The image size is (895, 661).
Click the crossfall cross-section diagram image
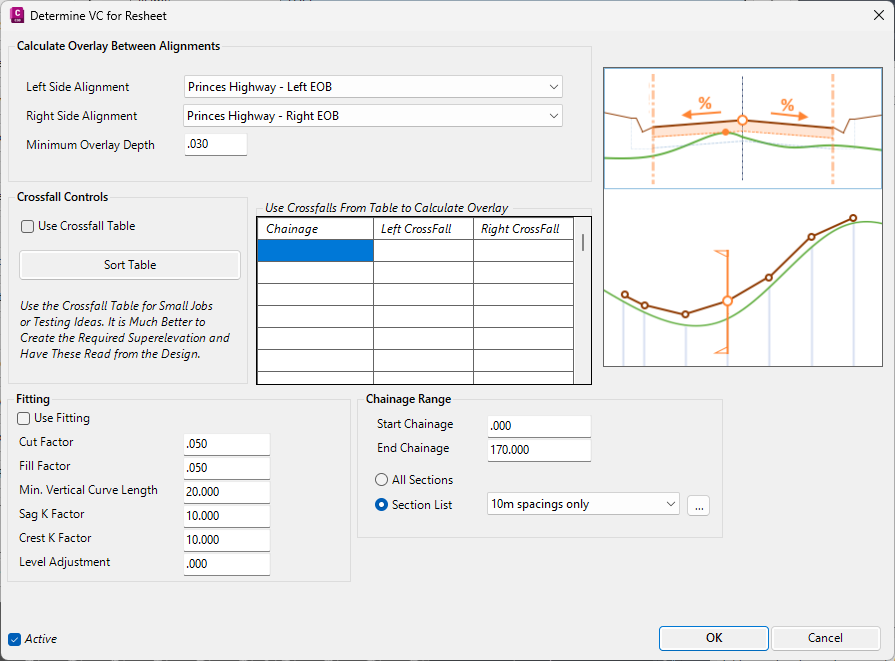[x=743, y=128]
